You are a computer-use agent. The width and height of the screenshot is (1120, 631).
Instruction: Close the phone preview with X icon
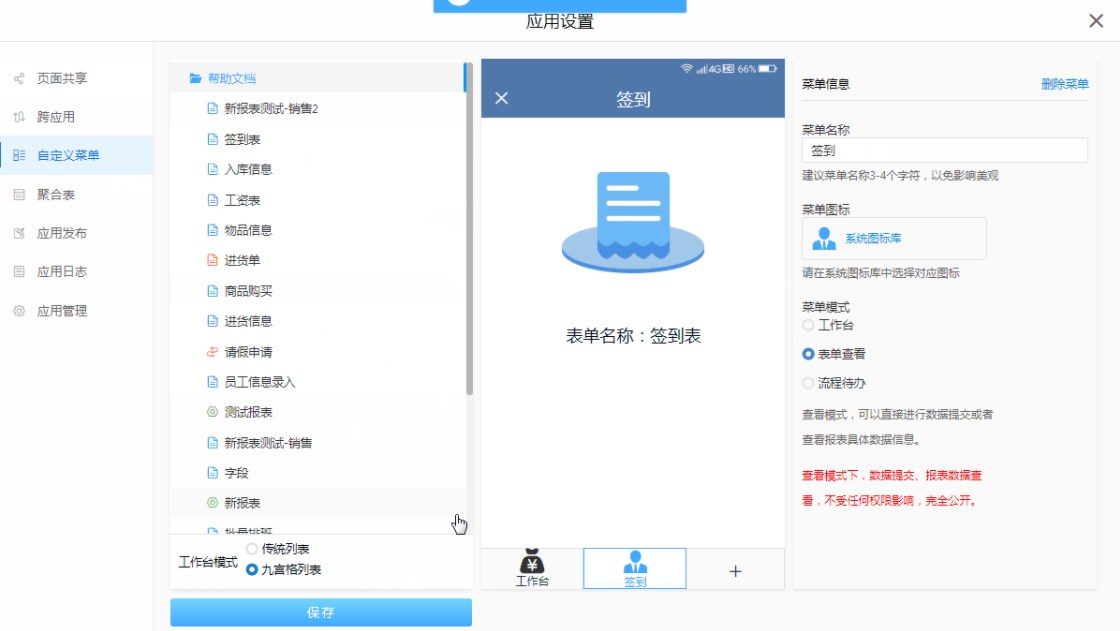(502, 98)
